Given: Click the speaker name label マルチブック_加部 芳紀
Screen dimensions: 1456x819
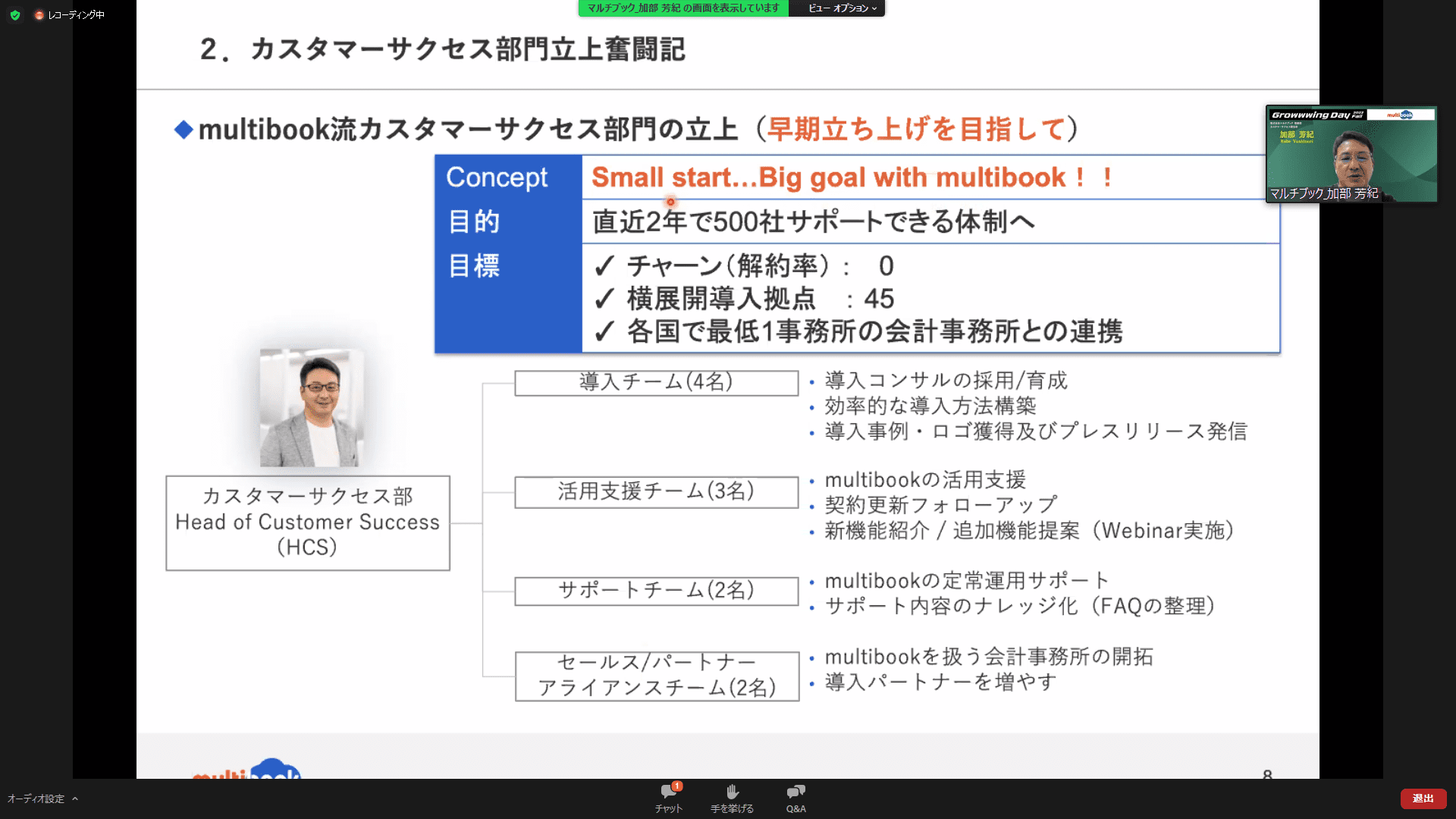Looking at the screenshot, I should point(1324,193).
